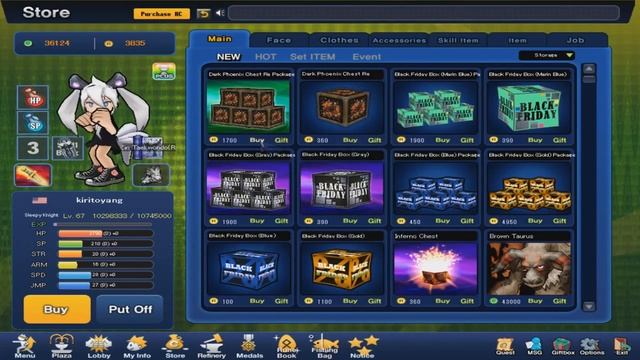Select the Event subcategory
This screenshot has width=640, height=360.
coord(367,57)
